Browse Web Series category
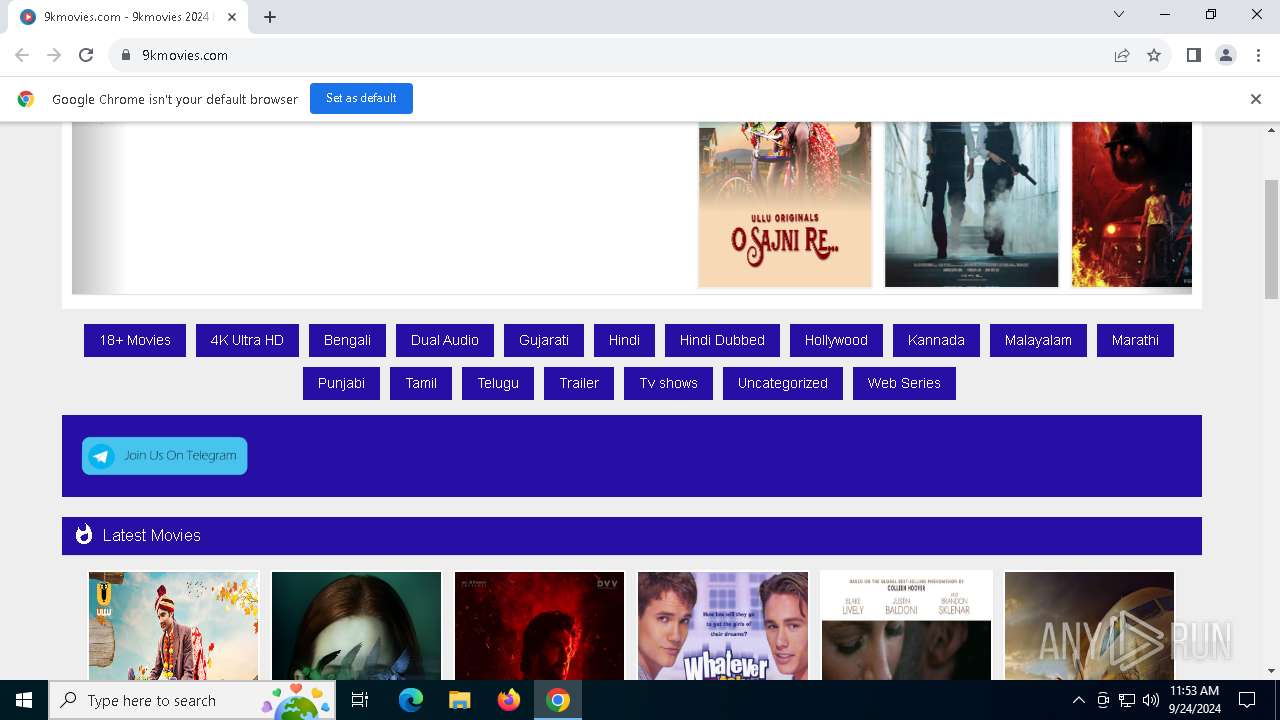 click(x=904, y=383)
